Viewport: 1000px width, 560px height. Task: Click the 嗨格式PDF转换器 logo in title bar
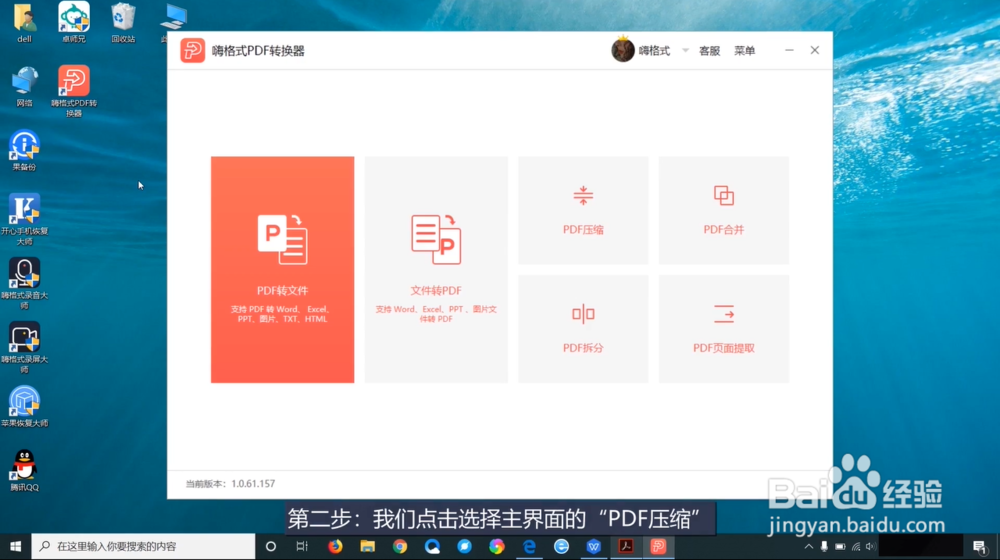pyautogui.click(x=193, y=50)
